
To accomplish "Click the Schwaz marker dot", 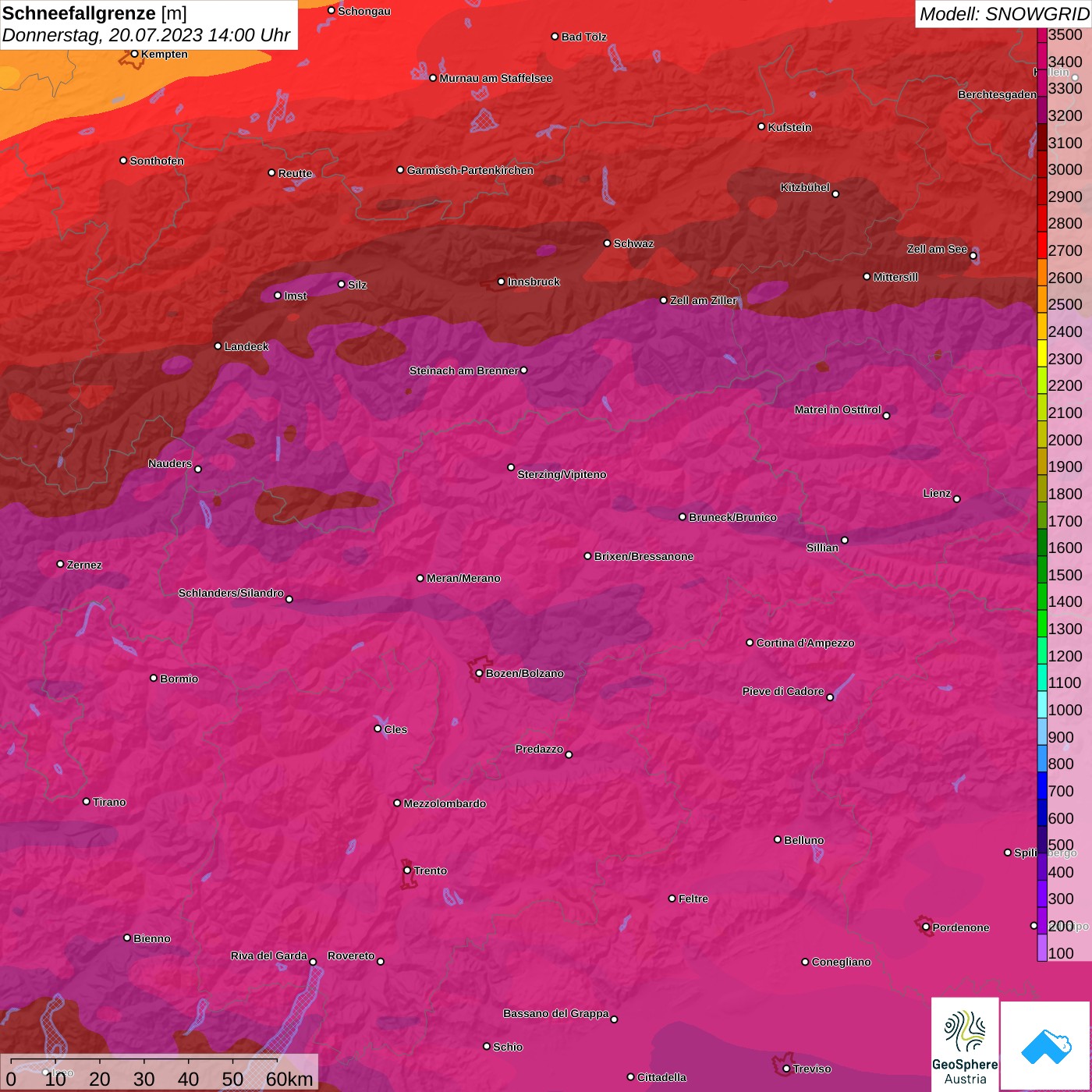I will pos(607,243).
